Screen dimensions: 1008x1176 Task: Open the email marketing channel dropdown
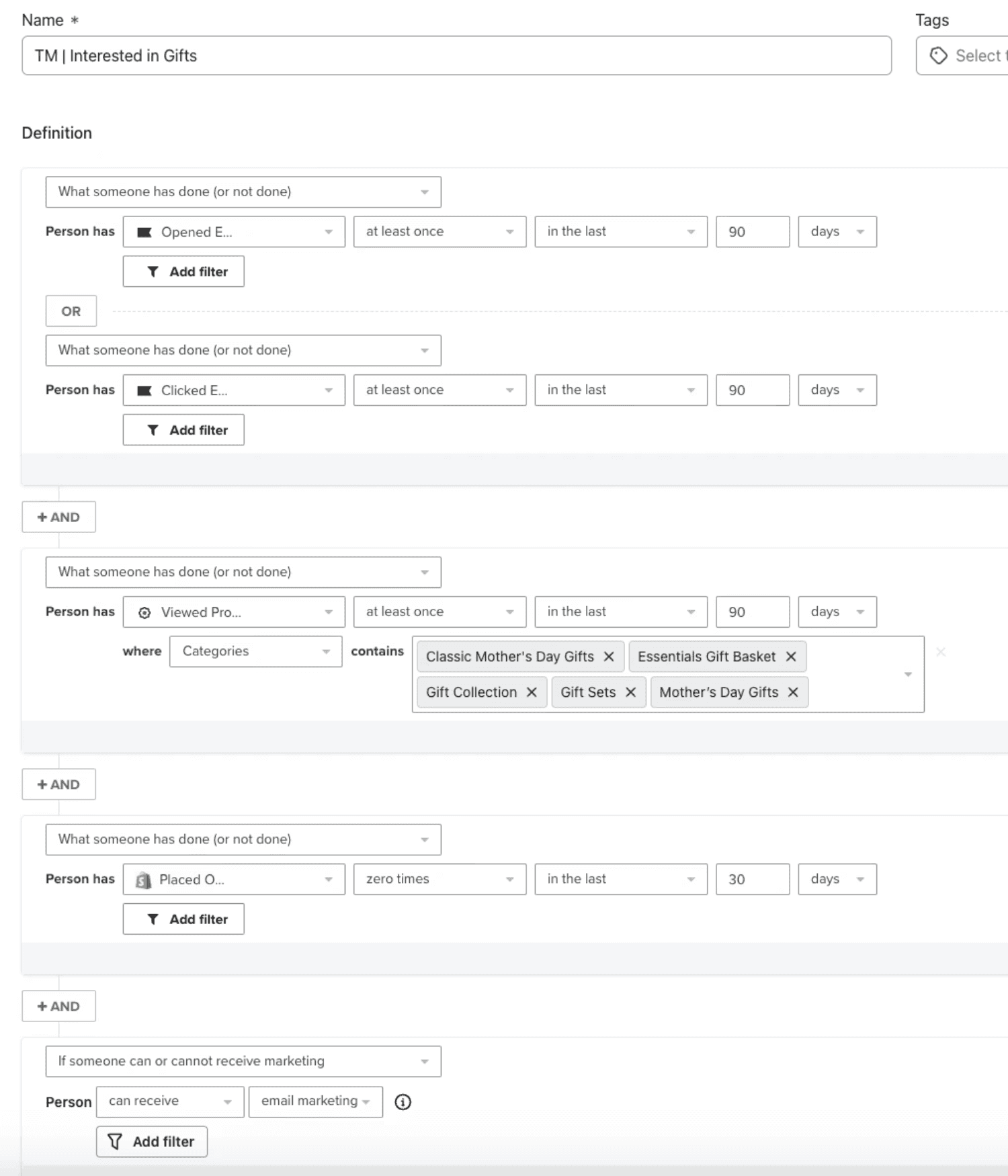pyautogui.click(x=315, y=1102)
